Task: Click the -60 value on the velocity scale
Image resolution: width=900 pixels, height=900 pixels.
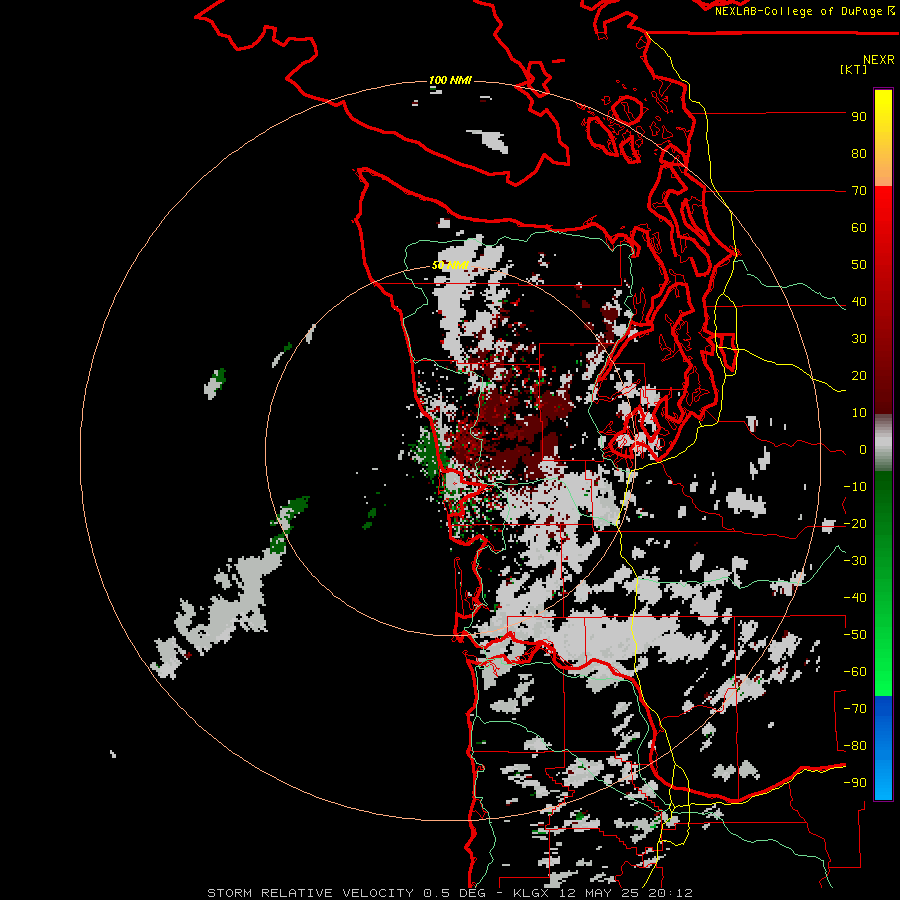Action: (855, 672)
